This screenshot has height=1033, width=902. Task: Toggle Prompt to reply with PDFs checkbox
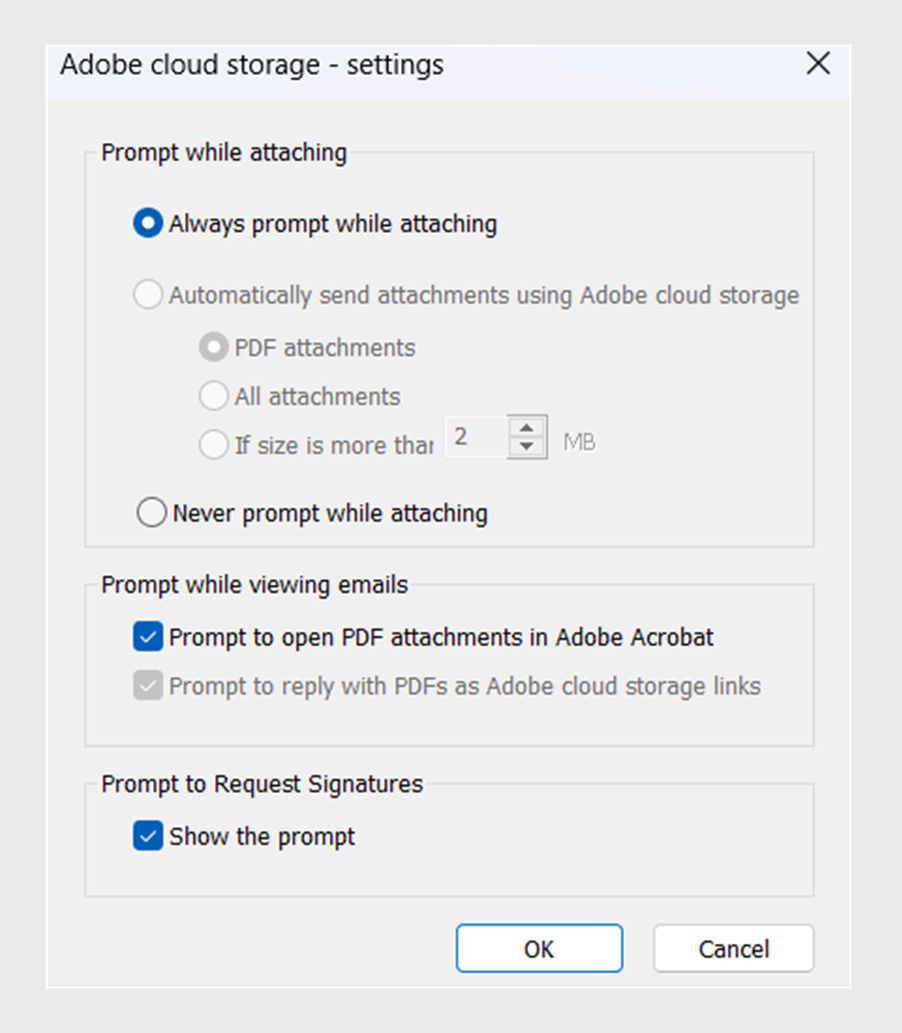(148, 686)
